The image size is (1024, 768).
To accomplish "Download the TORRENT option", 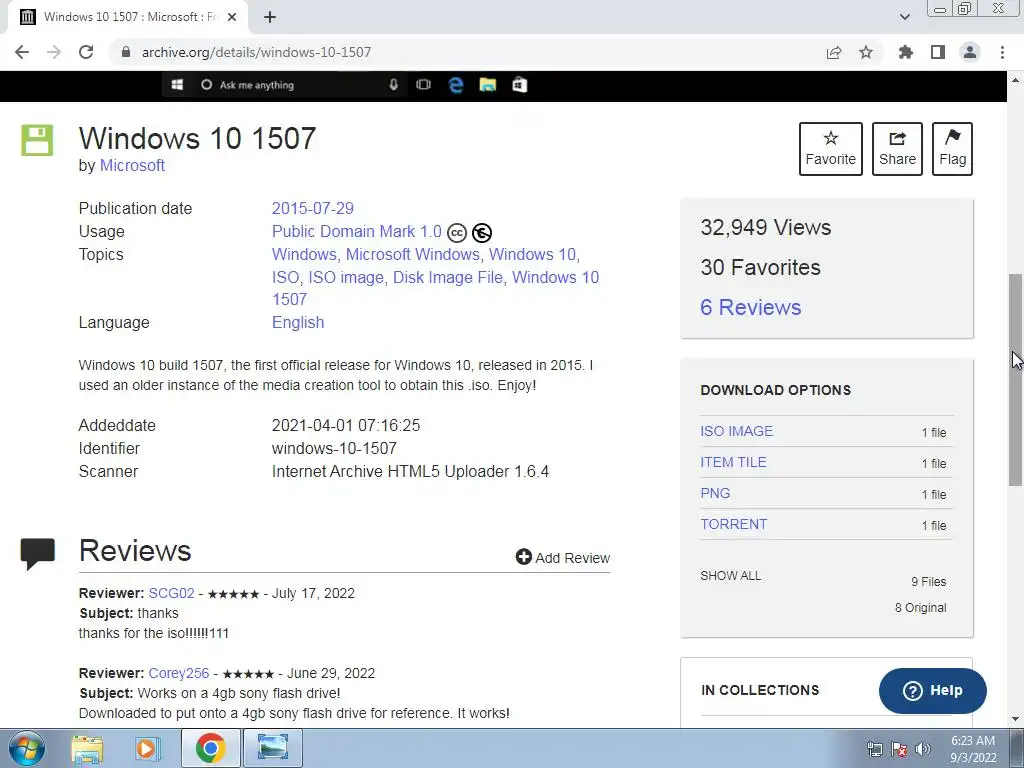I will coord(733,524).
